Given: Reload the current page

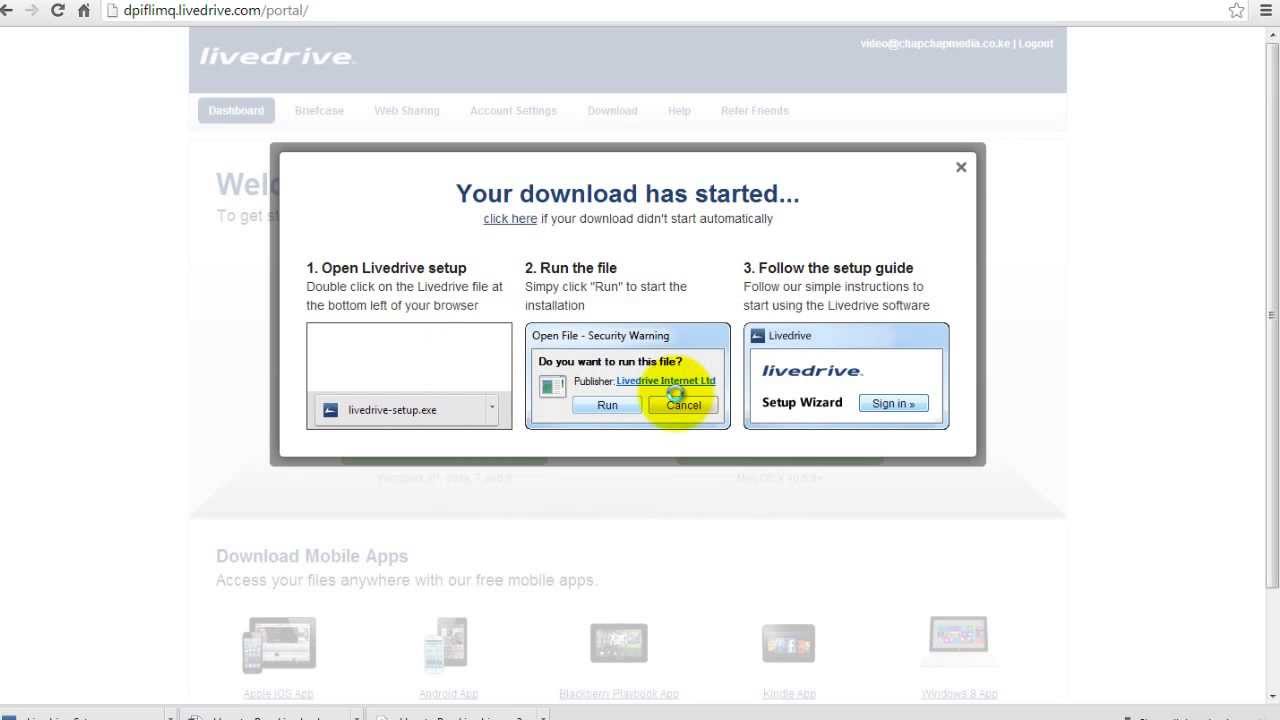Looking at the screenshot, I should [x=57, y=10].
